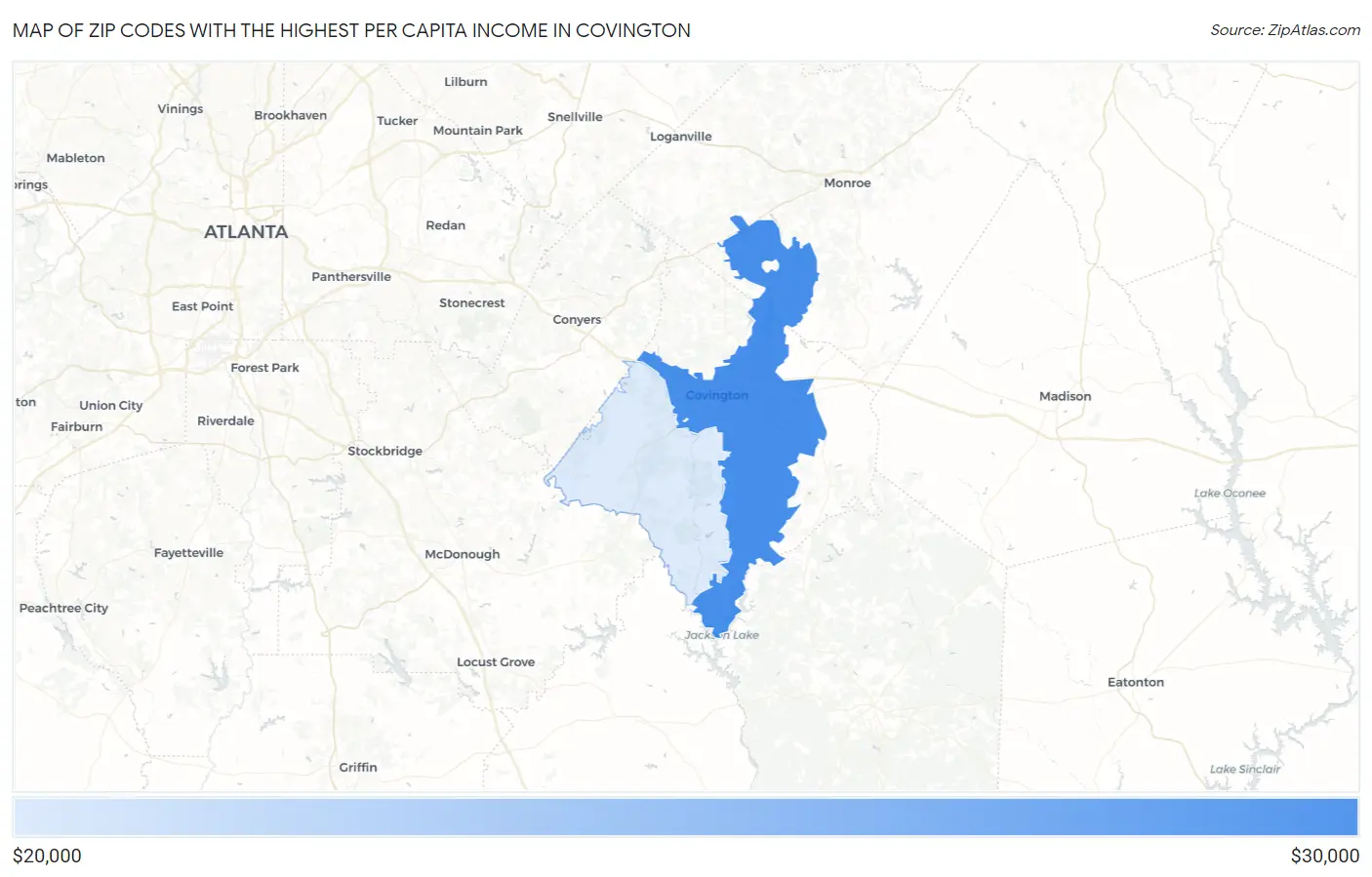Click the Griffin label
1372x877 pixels.
pos(358,767)
